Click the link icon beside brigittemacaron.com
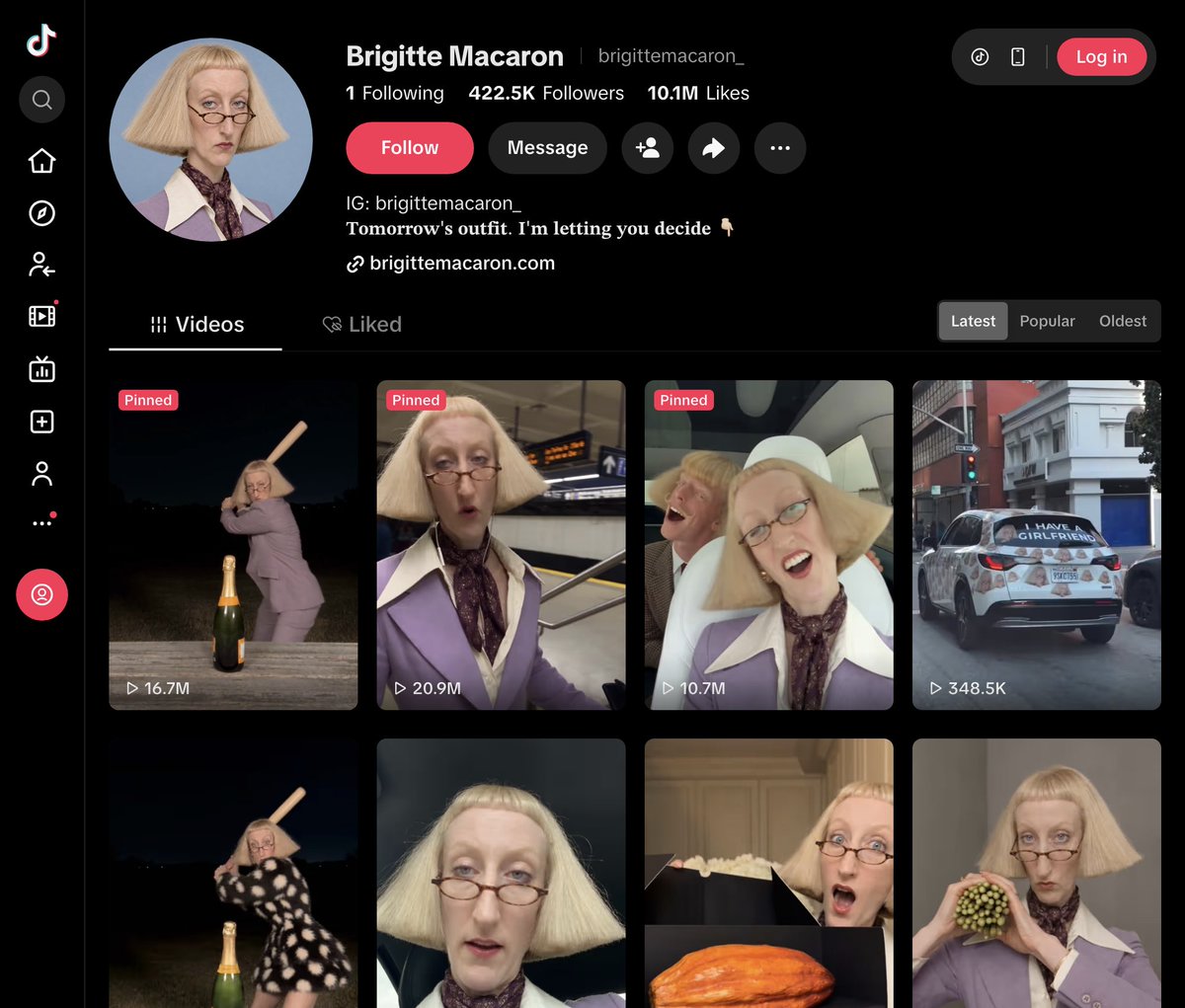 click(x=355, y=265)
